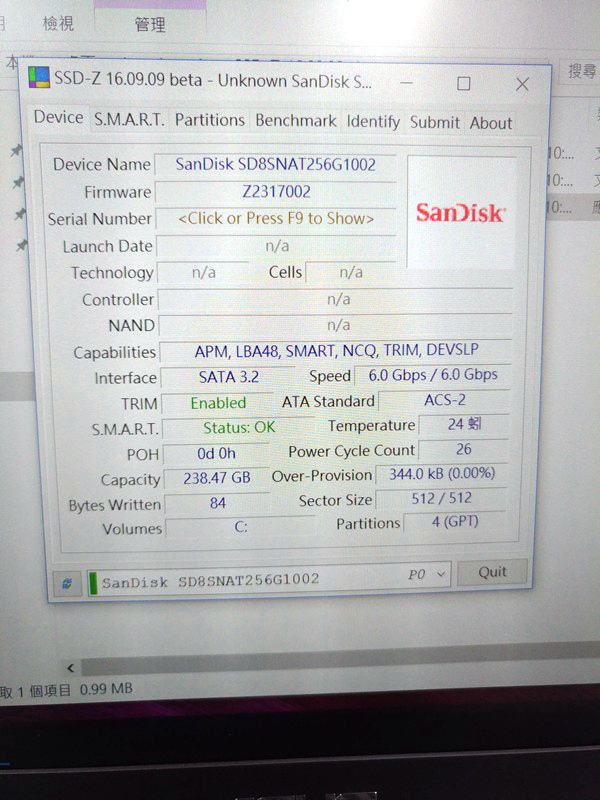Viewport: 600px width, 800px height.
Task: Click the Volumes value C:
Action: point(241,527)
